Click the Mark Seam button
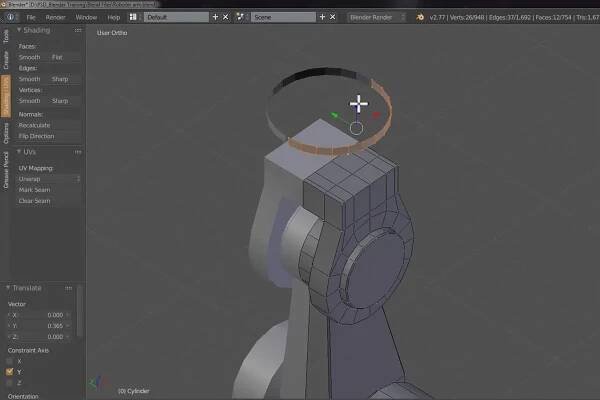Image resolution: width=600 pixels, height=400 pixels. [45, 189]
